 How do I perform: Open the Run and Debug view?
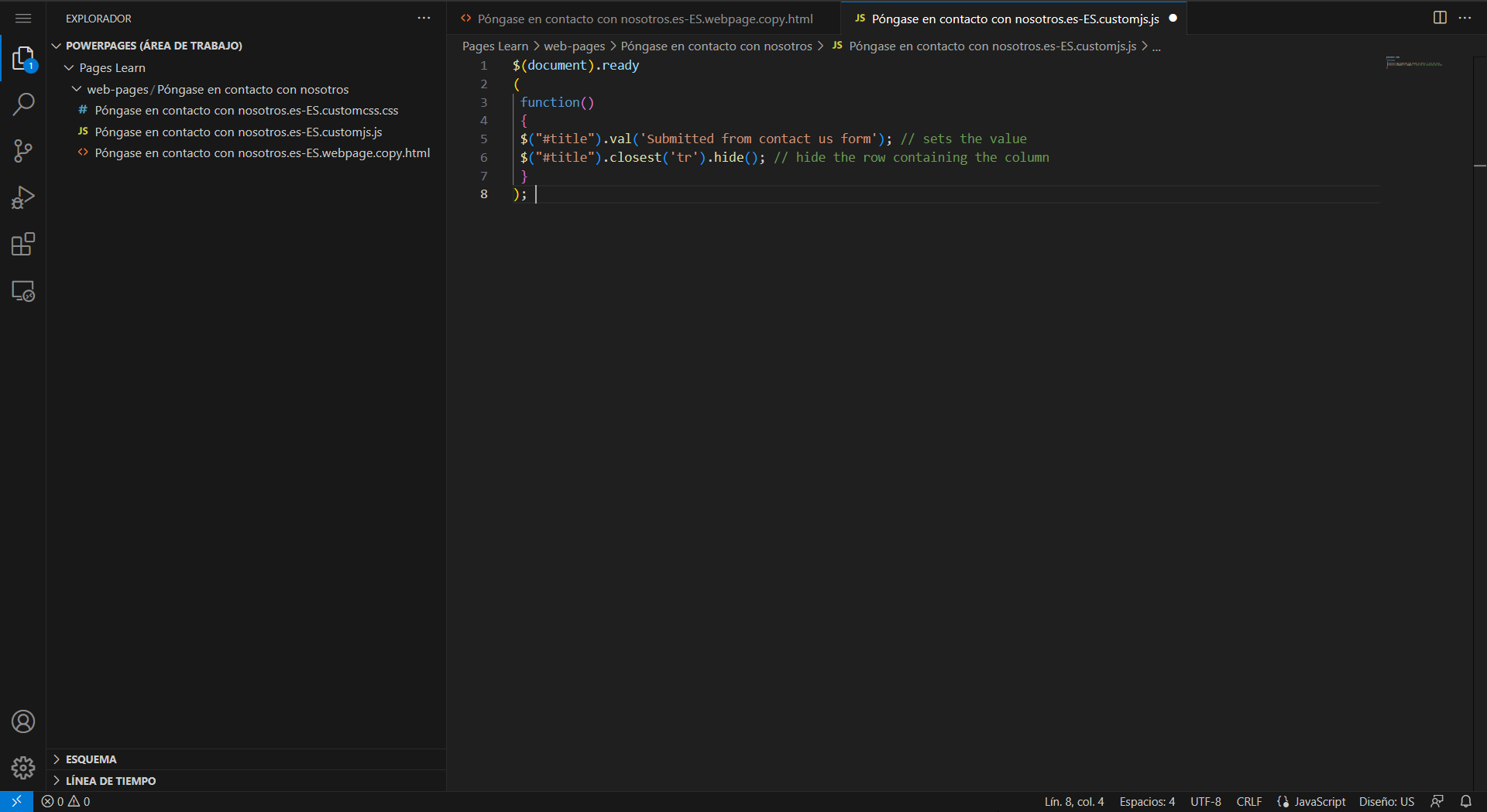(x=23, y=198)
